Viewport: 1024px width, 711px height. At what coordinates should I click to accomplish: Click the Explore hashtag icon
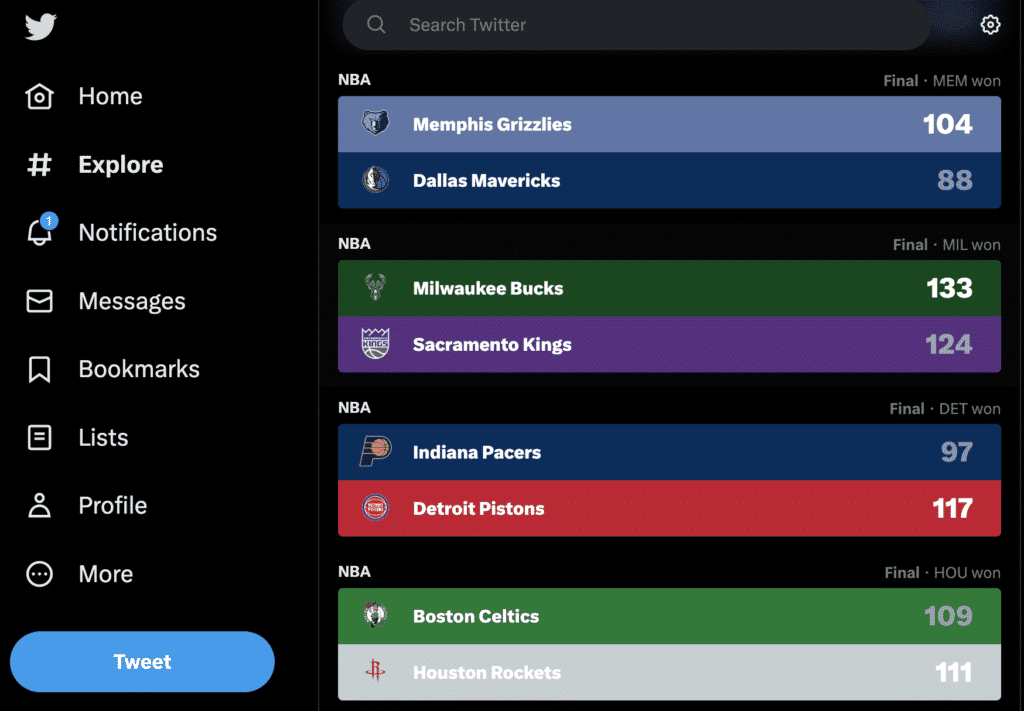pyautogui.click(x=39, y=165)
